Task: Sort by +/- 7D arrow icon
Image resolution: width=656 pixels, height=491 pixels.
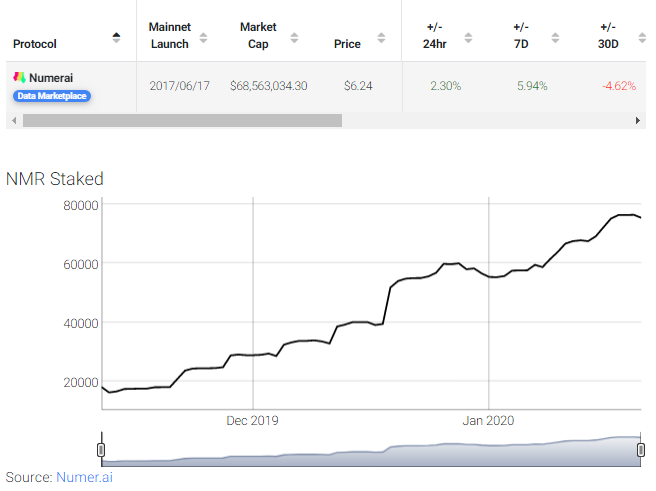Action: click(x=555, y=38)
